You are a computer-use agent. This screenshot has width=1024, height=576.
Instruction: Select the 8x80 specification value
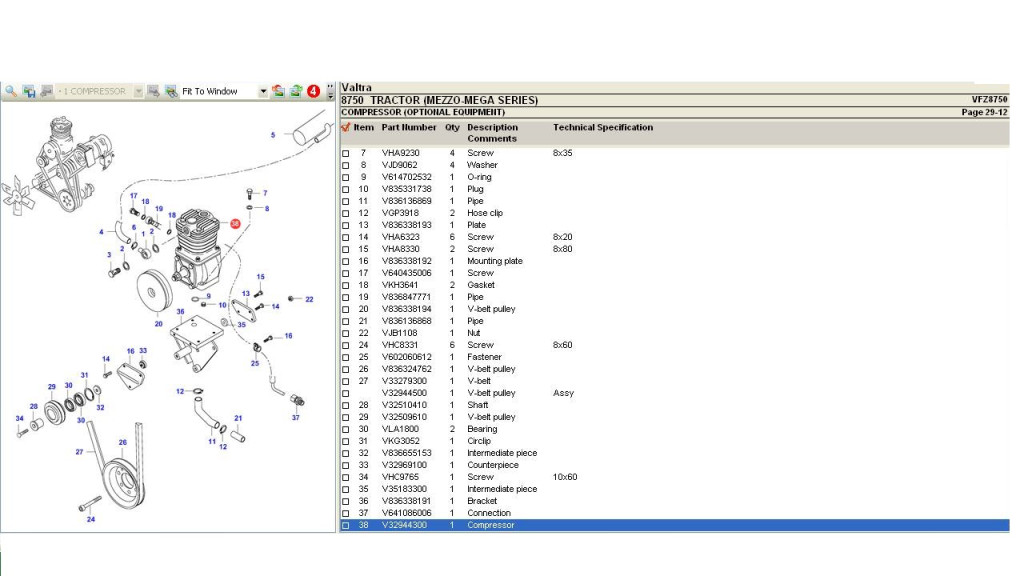pos(562,249)
